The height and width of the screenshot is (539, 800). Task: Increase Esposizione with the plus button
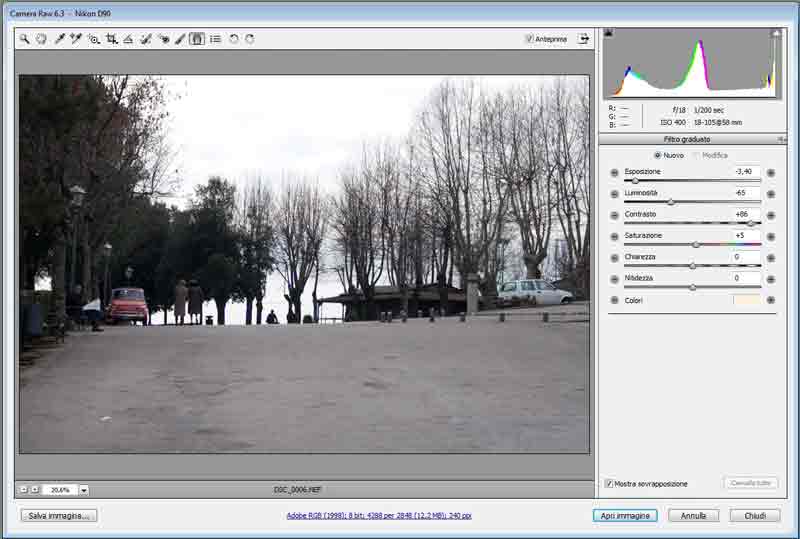coord(771,173)
